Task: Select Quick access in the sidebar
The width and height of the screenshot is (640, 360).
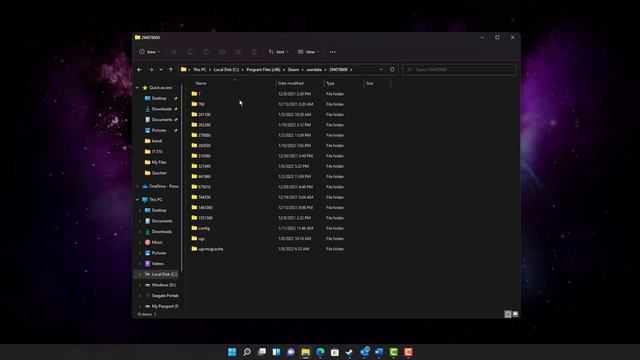Action: [x=160, y=88]
